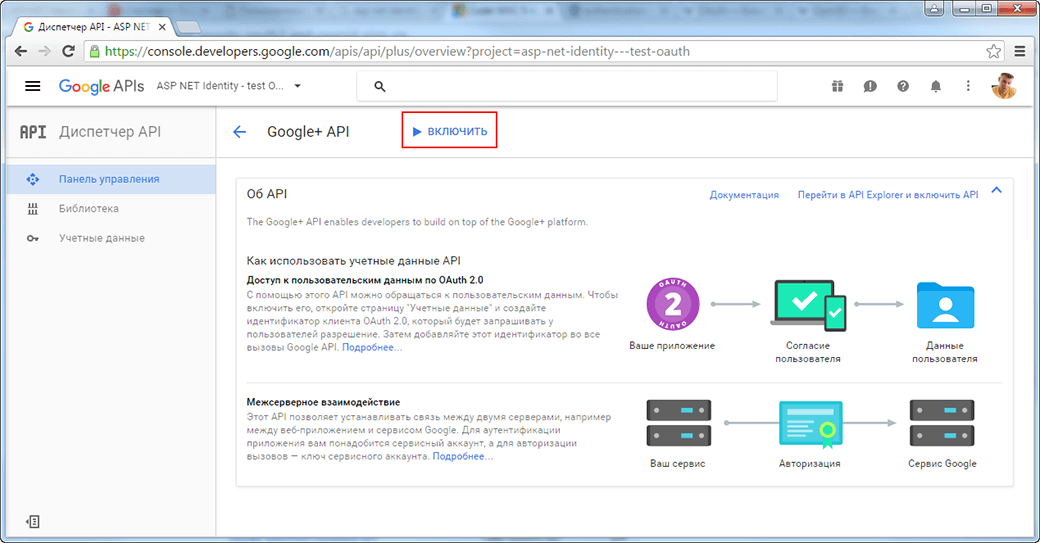Click the Сервис Google server icon
Viewport: 1040px width, 543px height.
tap(942, 423)
